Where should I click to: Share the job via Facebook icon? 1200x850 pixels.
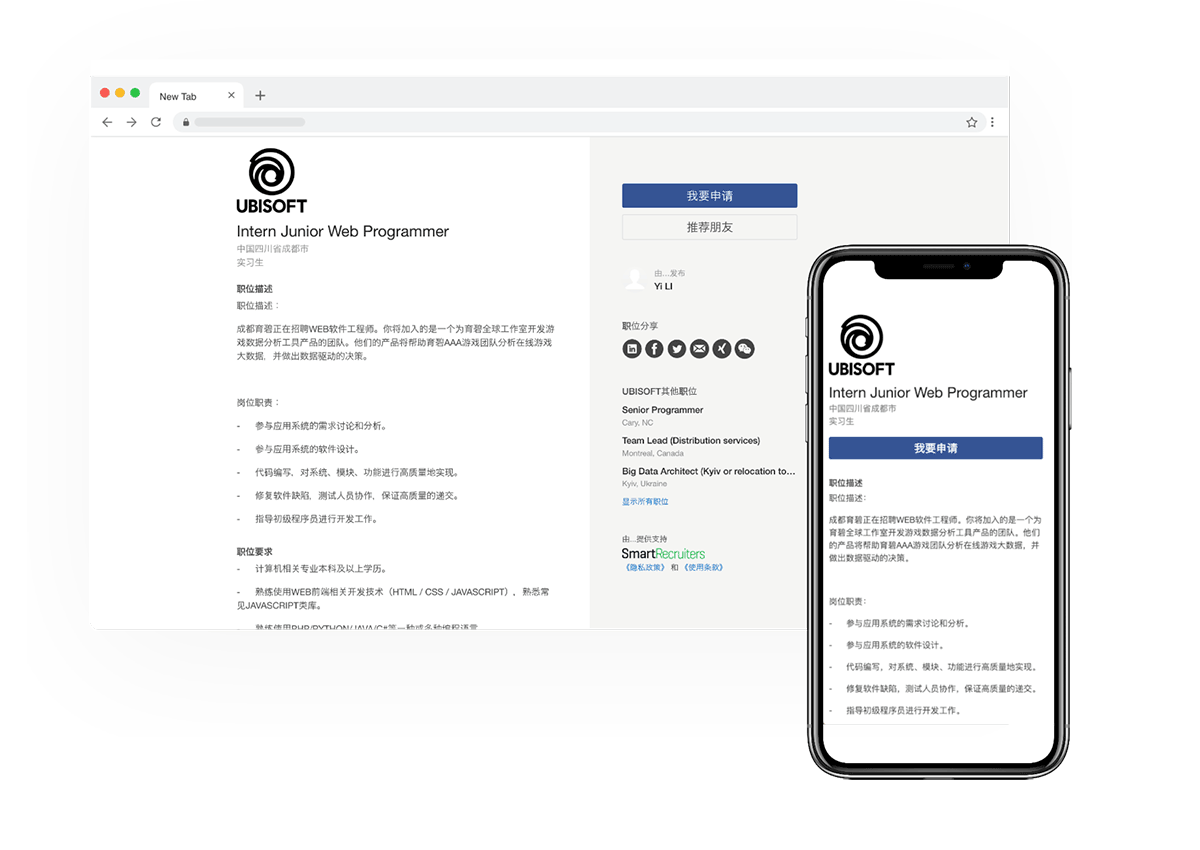[x=654, y=348]
